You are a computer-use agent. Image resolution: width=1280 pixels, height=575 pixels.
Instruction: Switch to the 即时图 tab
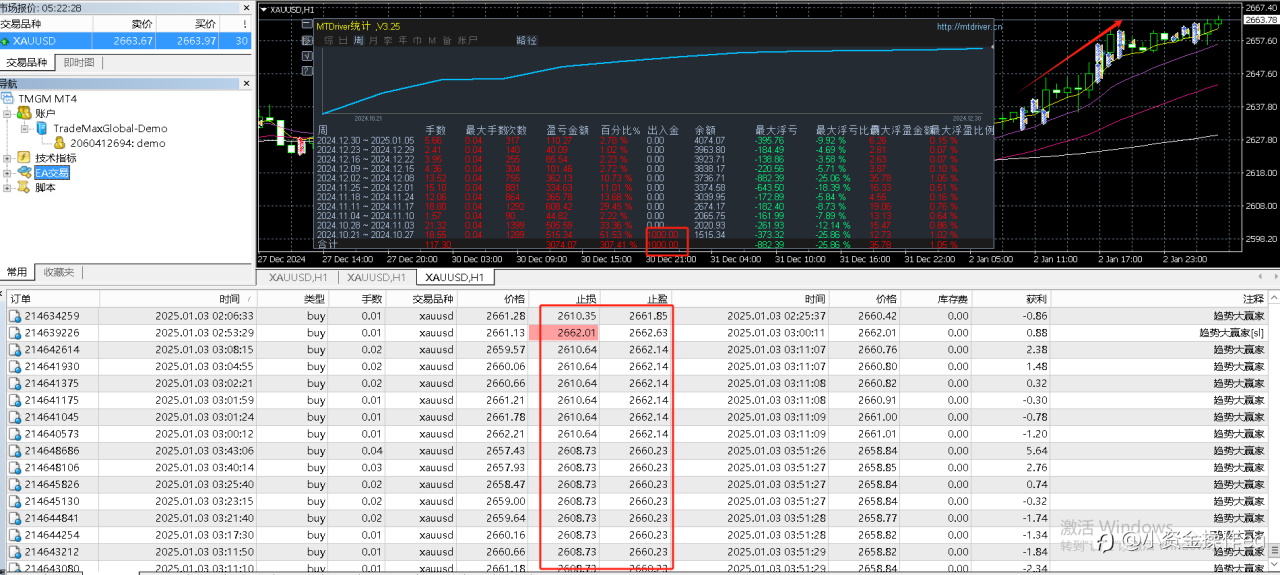tap(79, 62)
